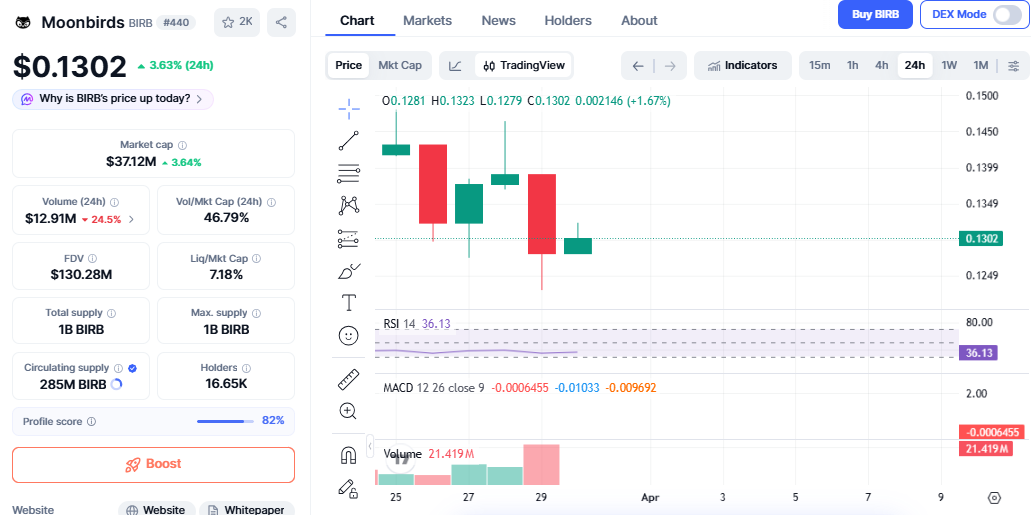Click the 0.1302 current price label
The width and height of the screenshot is (1031, 515).
980,239
